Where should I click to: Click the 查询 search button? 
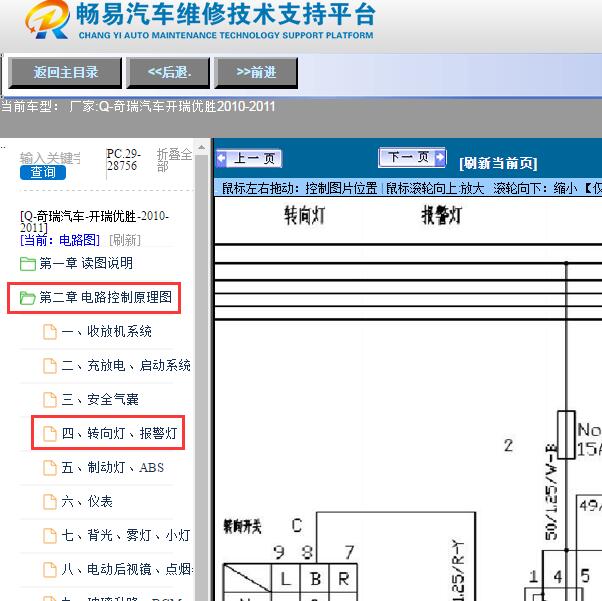click(43, 172)
